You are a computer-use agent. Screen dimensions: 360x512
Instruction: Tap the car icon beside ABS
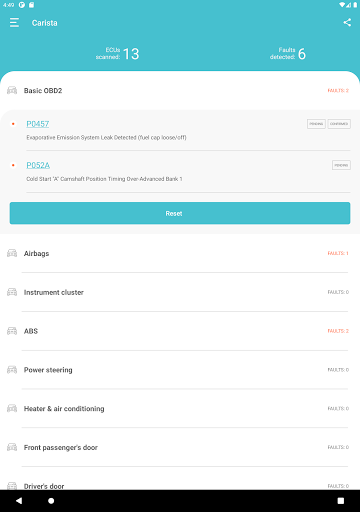click(12, 331)
